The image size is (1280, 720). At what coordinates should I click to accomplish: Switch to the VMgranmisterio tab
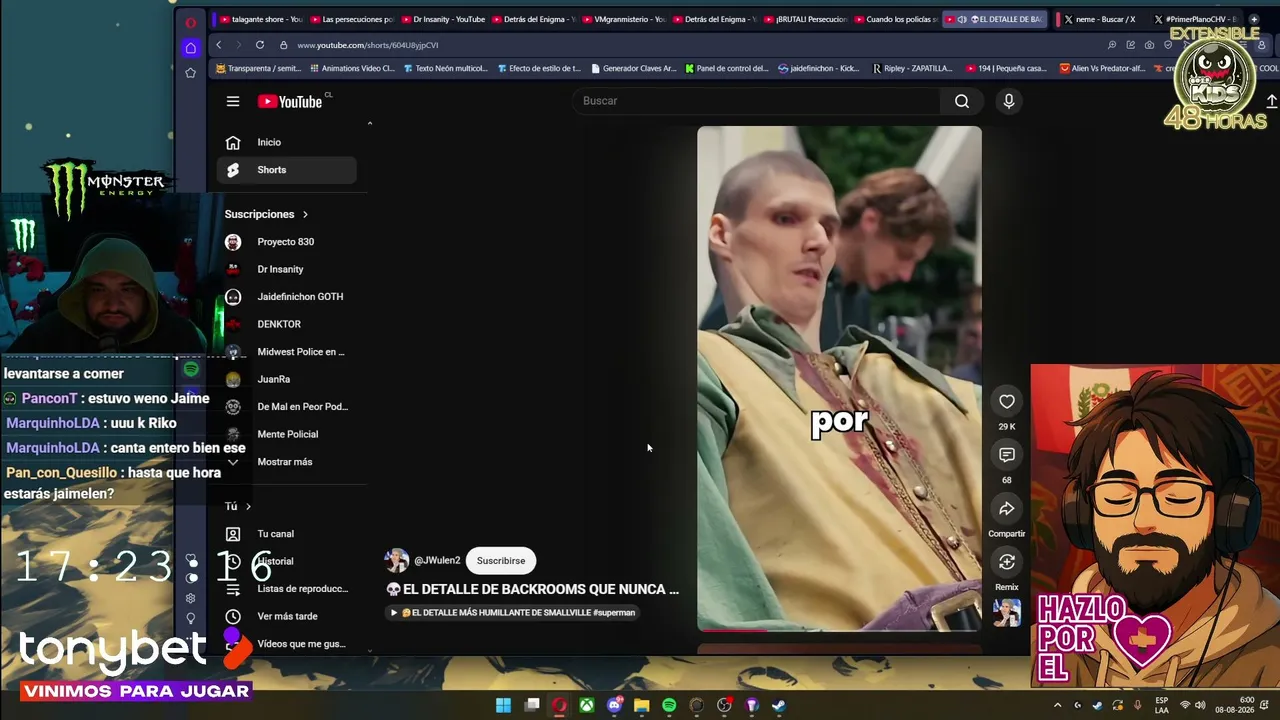pos(624,19)
